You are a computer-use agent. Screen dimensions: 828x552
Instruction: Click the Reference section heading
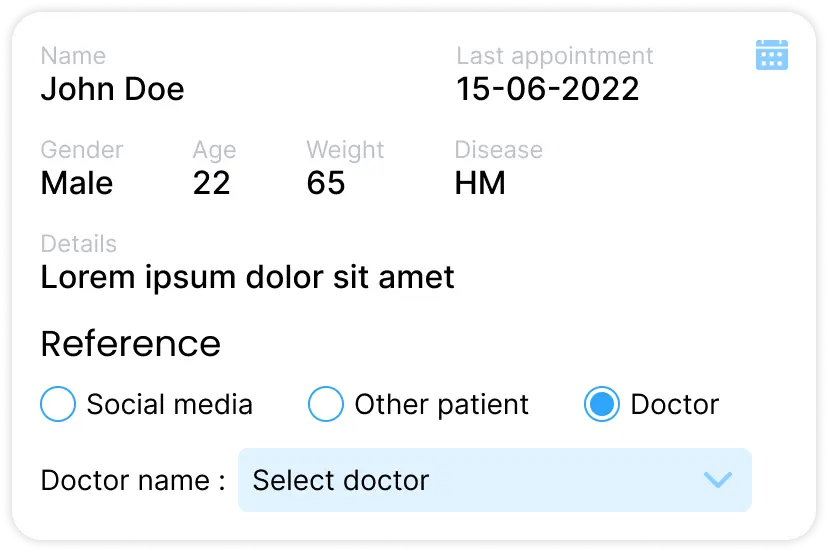pyautogui.click(x=130, y=343)
